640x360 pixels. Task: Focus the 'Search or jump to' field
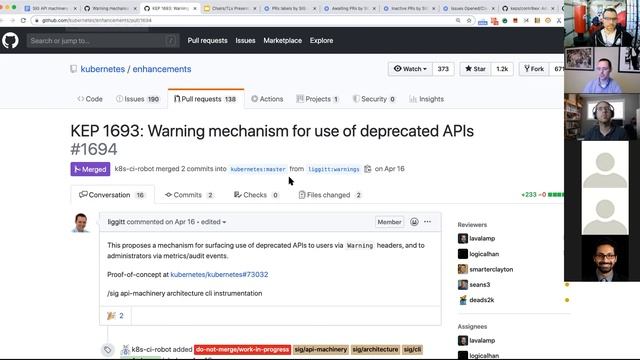(x=103, y=41)
